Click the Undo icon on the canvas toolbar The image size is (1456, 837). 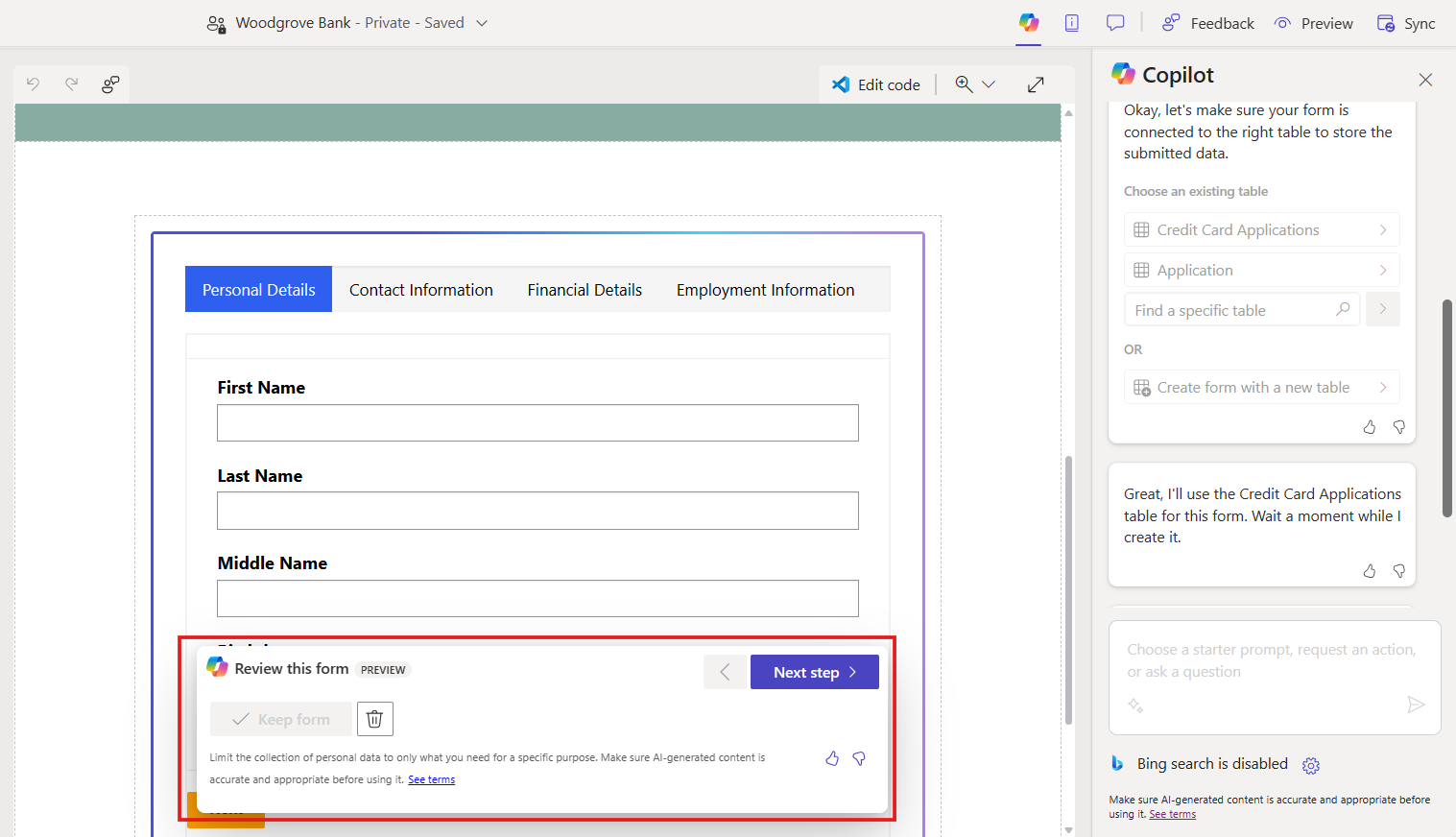pyautogui.click(x=34, y=84)
